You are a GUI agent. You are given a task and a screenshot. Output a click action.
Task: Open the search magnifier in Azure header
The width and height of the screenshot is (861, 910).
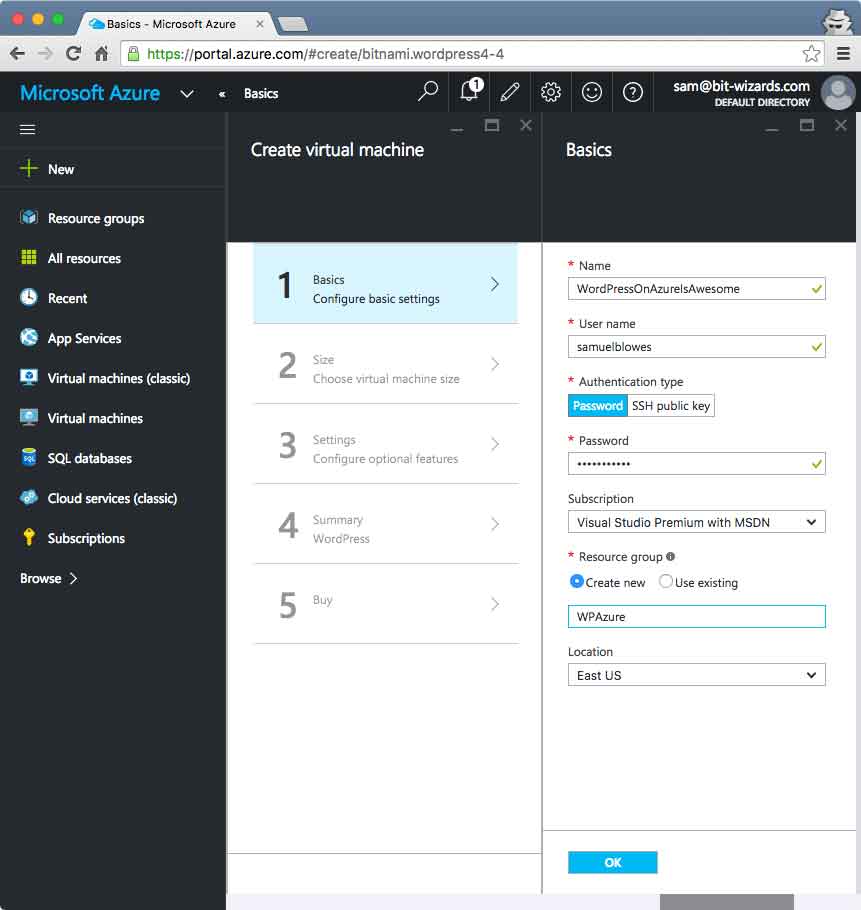coord(428,91)
